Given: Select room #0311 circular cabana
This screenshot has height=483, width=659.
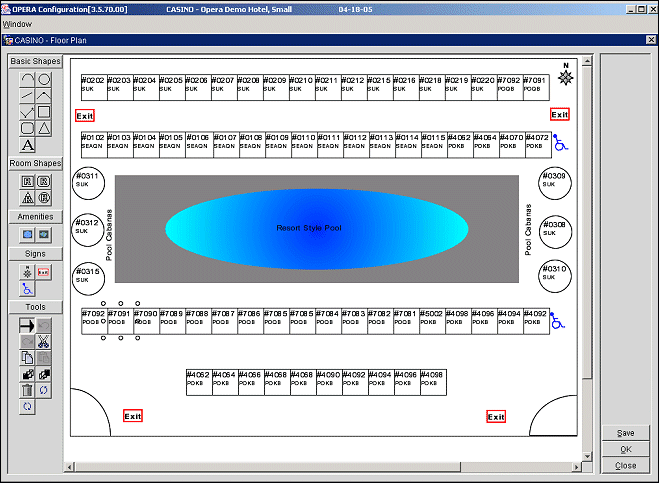Looking at the screenshot, I should click(x=88, y=184).
